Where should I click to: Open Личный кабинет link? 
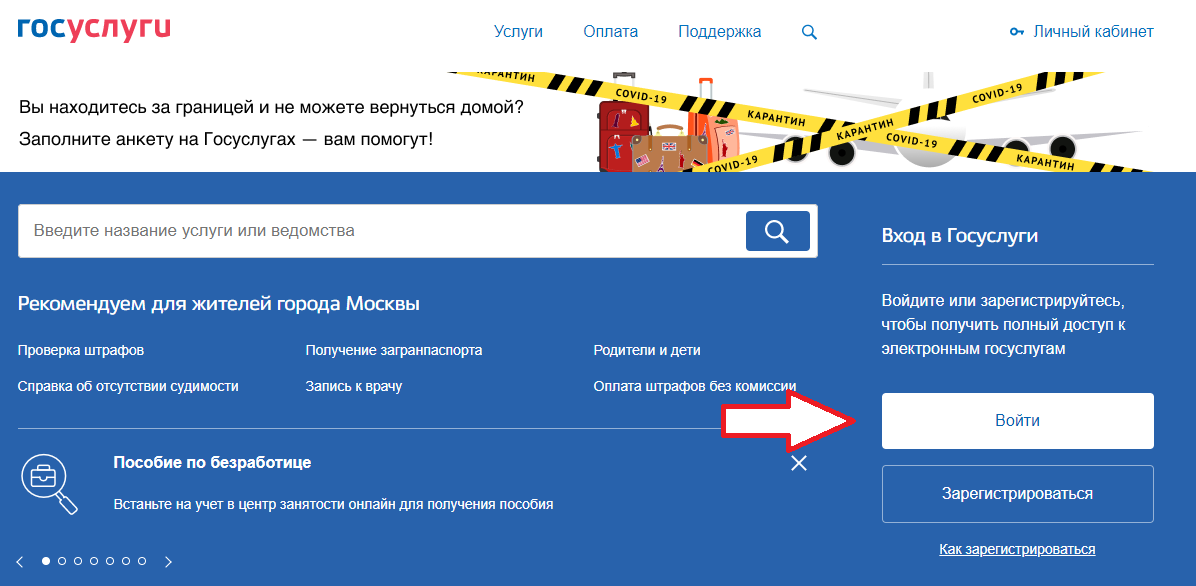1093,32
